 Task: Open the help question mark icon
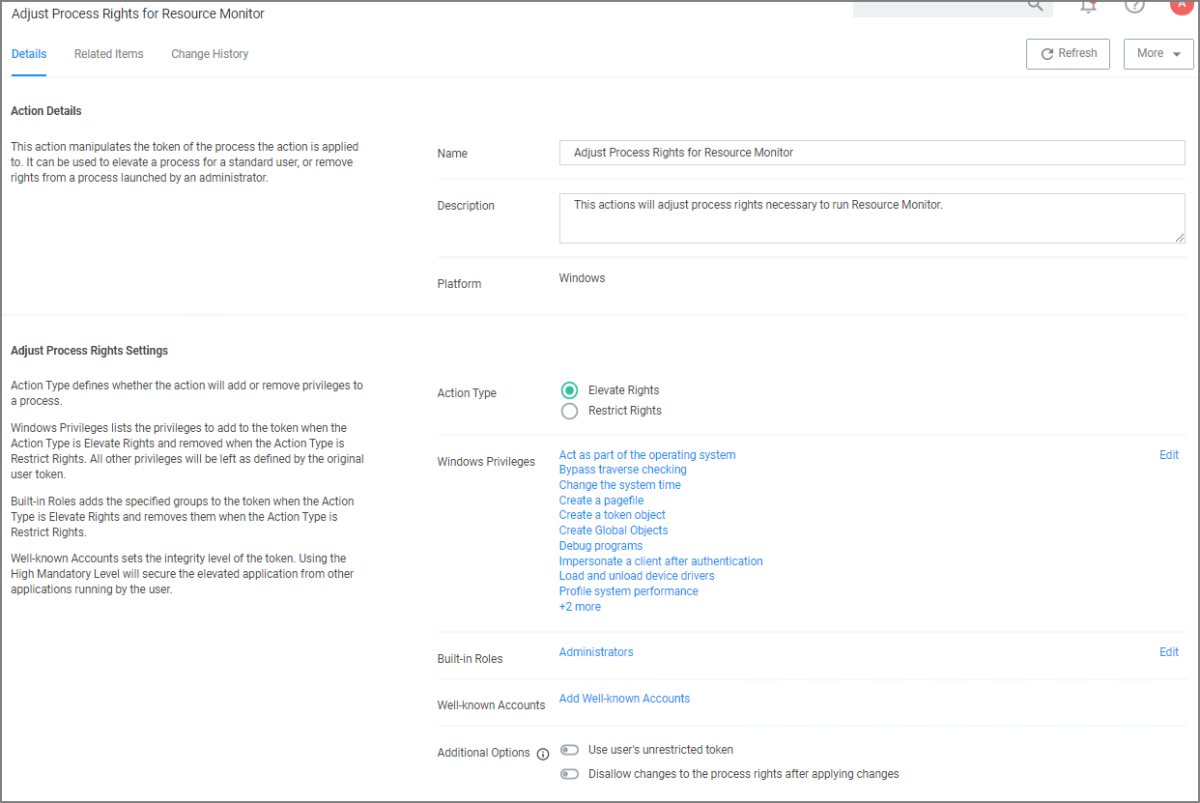click(1134, 6)
